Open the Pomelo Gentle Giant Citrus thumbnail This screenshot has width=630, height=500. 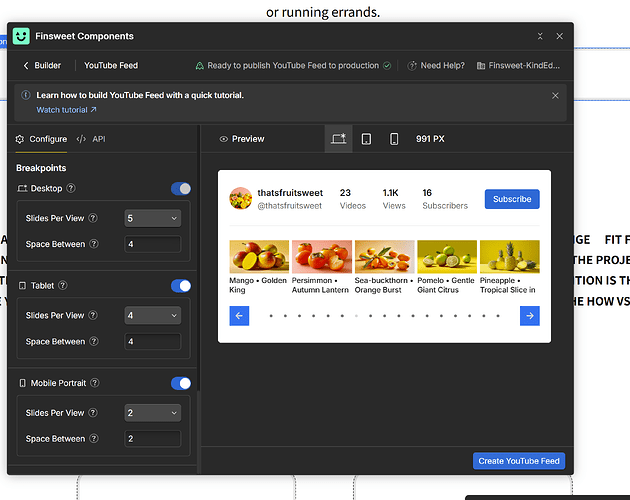click(x=447, y=256)
